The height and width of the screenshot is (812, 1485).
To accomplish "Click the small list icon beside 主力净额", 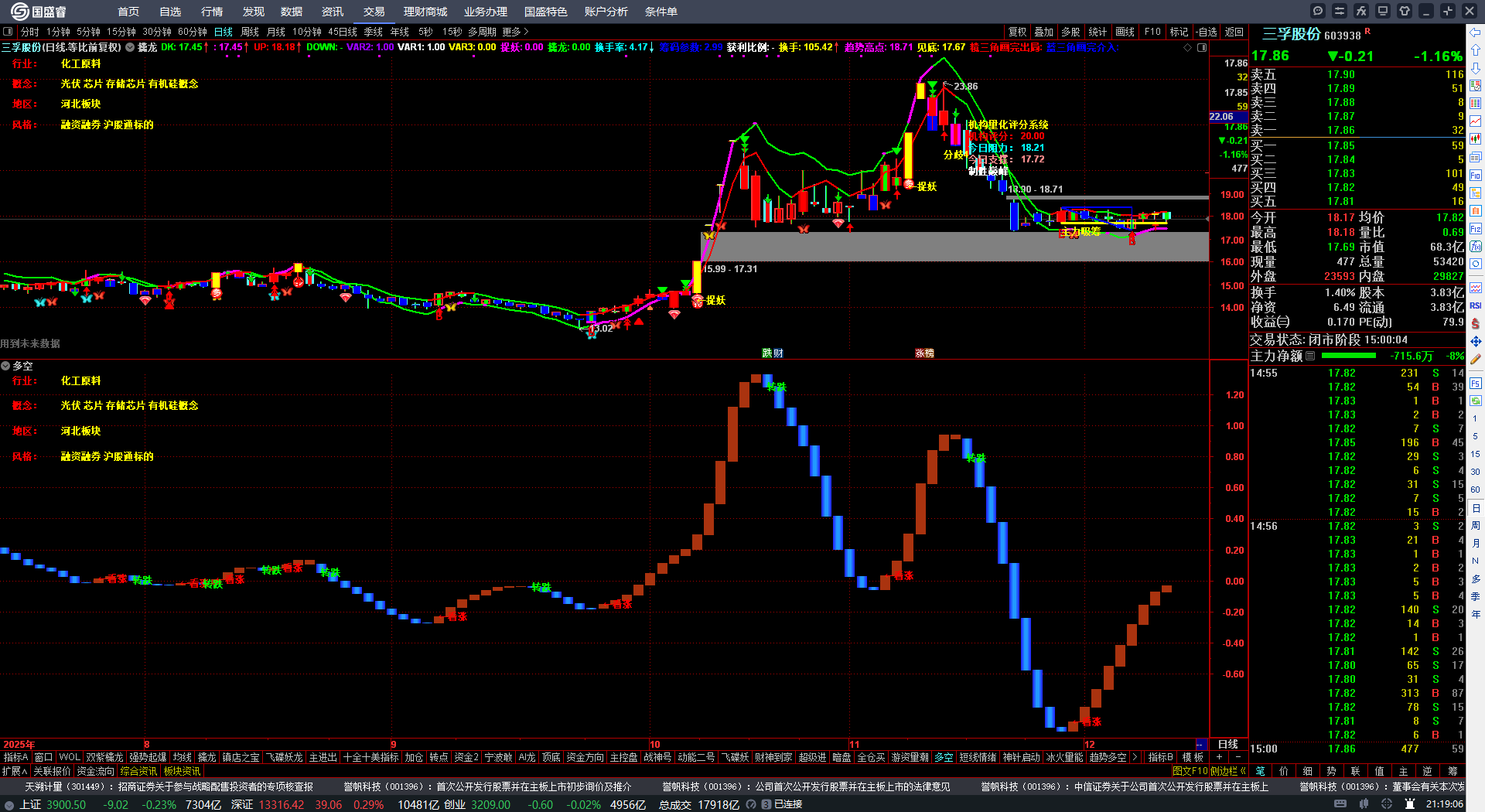I will click(x=1310, y=356).
